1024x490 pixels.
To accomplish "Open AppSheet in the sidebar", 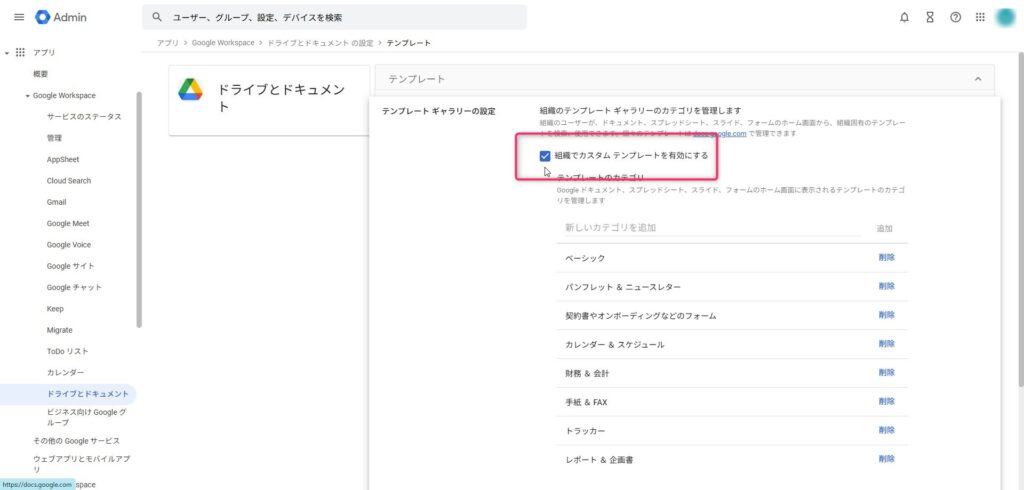I will tap(63, 159).
